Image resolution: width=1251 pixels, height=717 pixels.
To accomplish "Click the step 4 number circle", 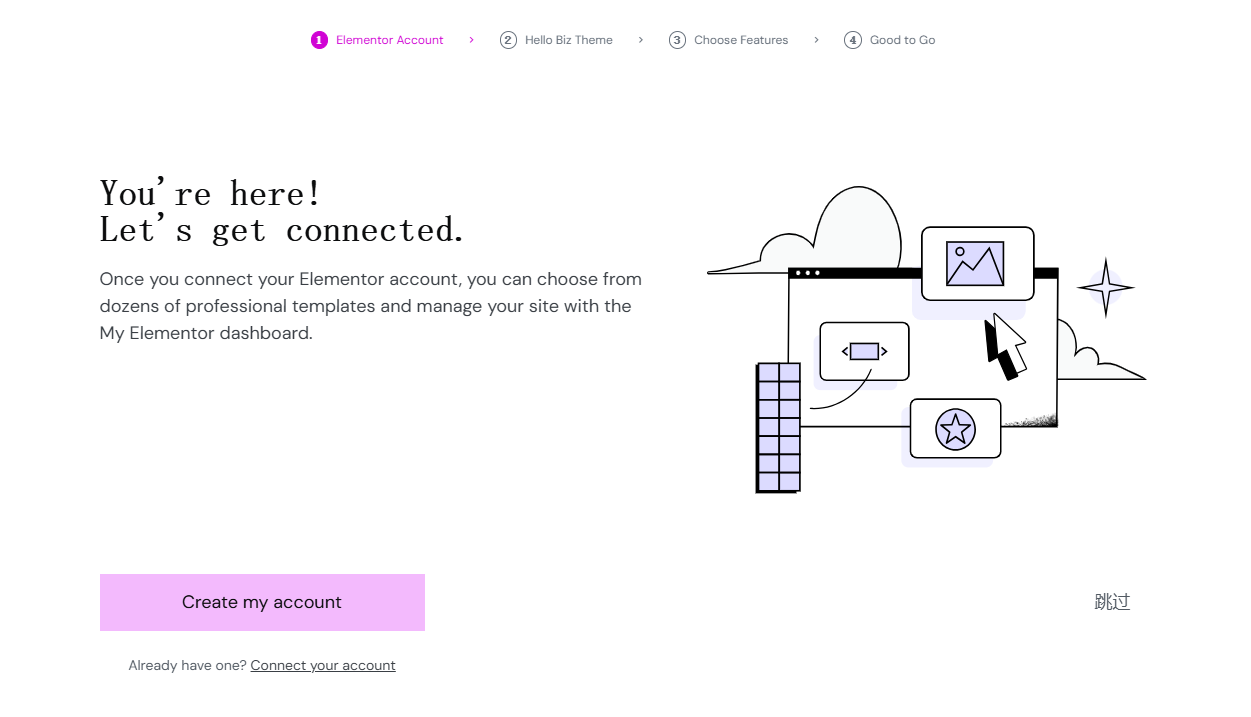I will point(853,40).
